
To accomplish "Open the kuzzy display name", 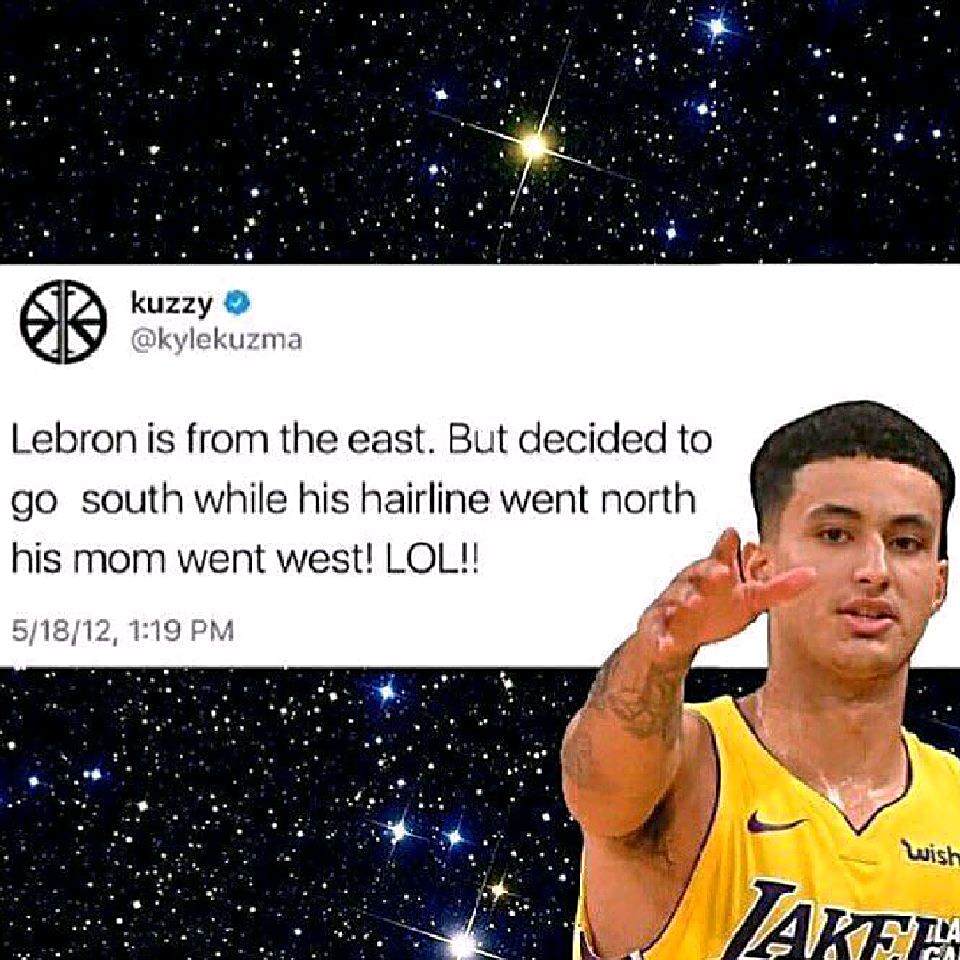I will coord(171,303).
